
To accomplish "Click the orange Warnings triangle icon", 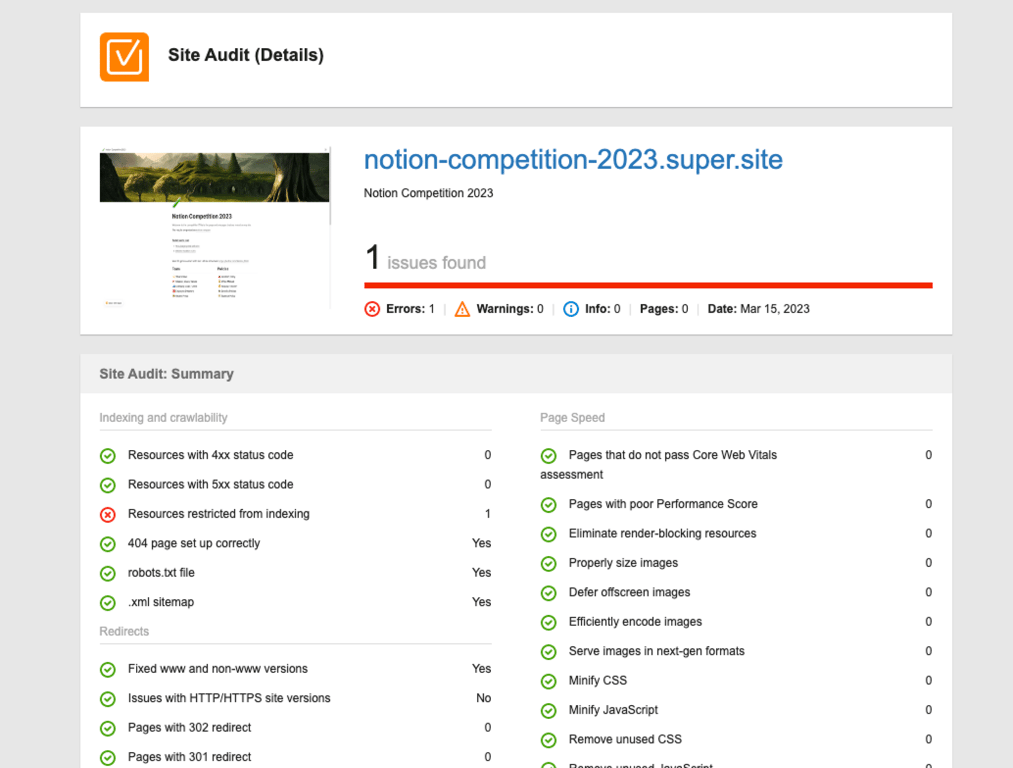I will (x=463, y=309).
